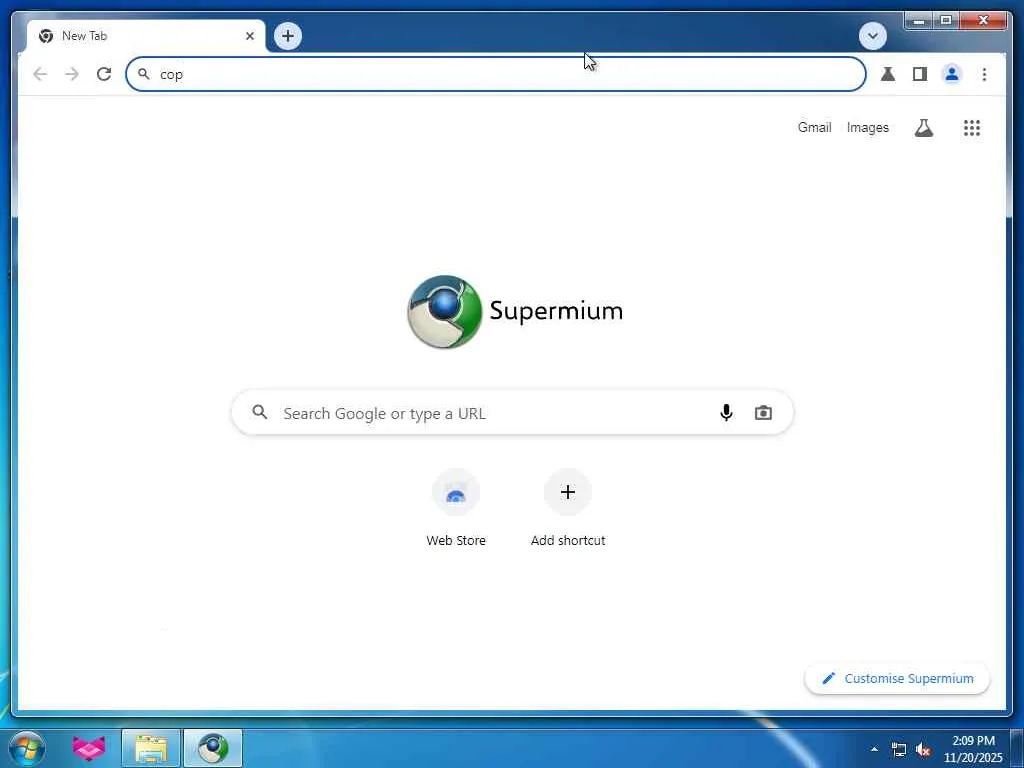Open the clock showing 2:09 PM

[x=973, y=749]
